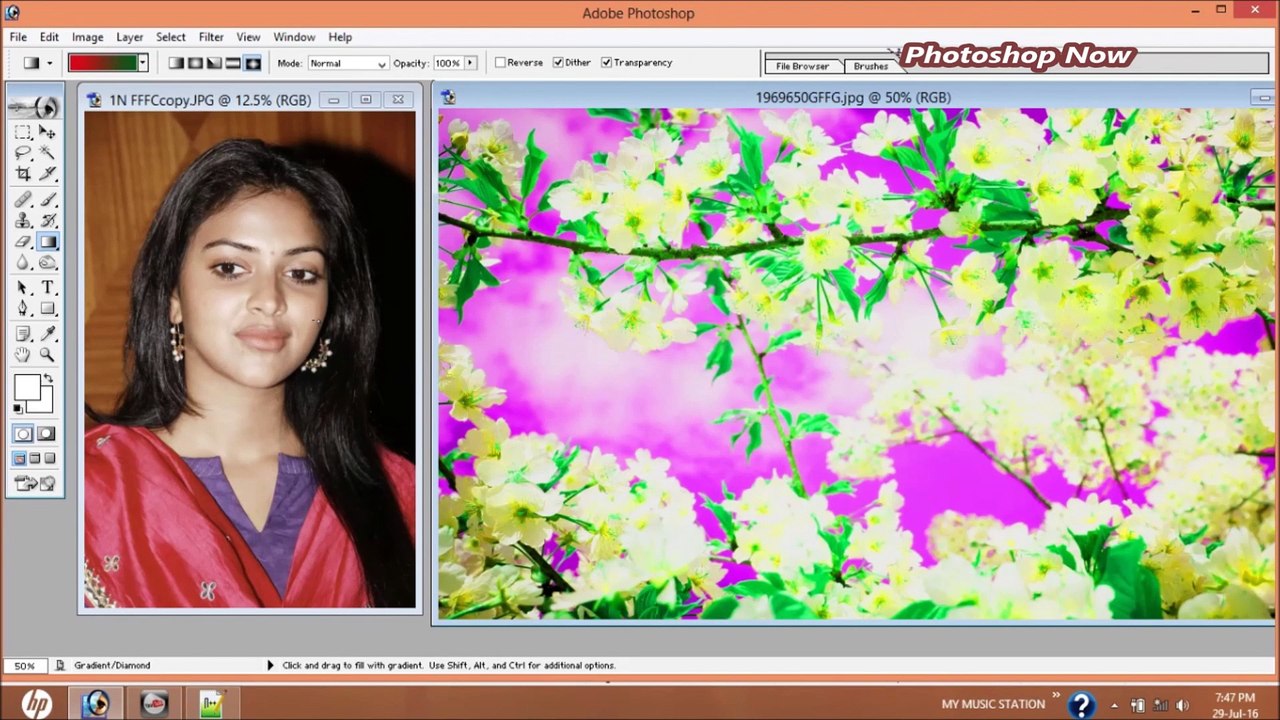
Task: Swap foreground and background colors
Action: coord(48,379)
